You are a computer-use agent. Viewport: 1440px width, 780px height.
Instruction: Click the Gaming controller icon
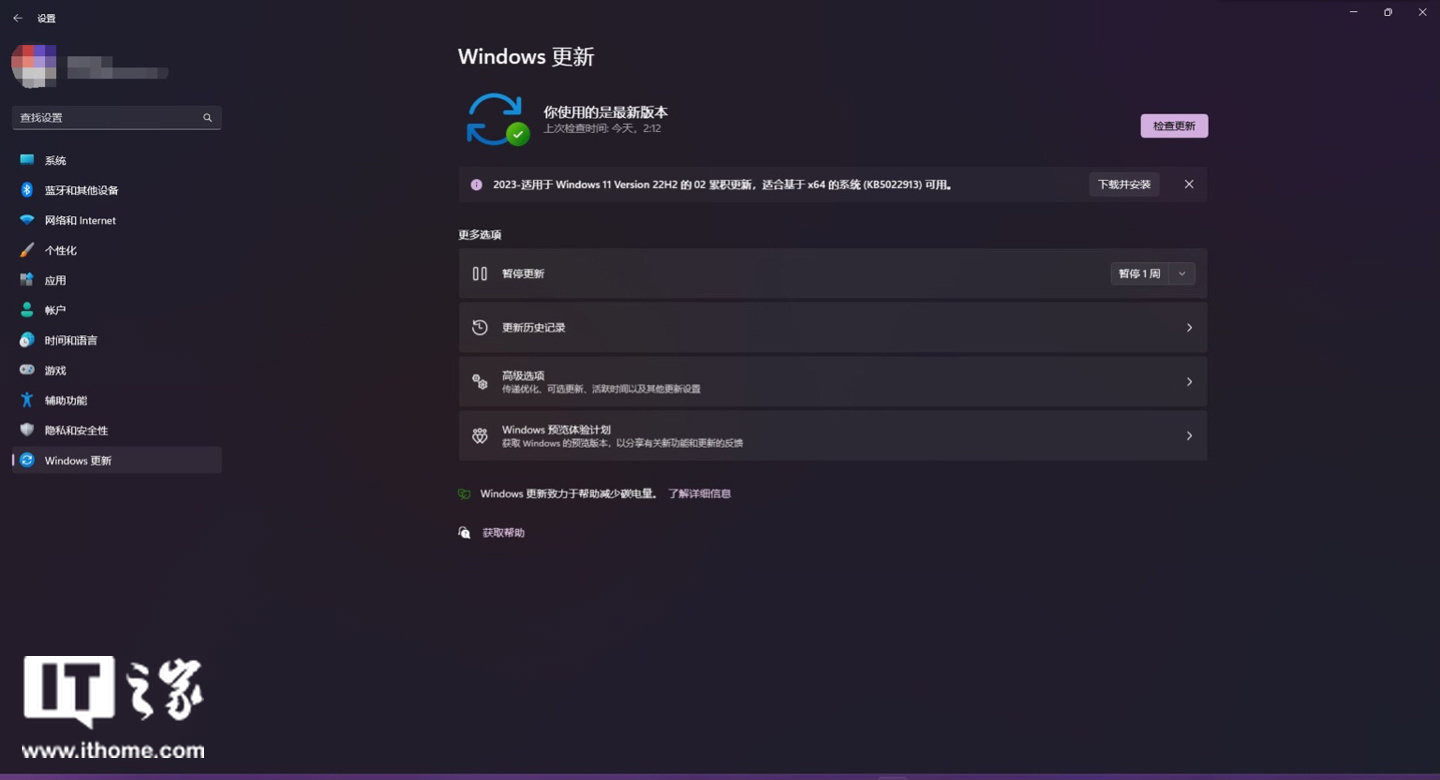(x=27, y=370)
